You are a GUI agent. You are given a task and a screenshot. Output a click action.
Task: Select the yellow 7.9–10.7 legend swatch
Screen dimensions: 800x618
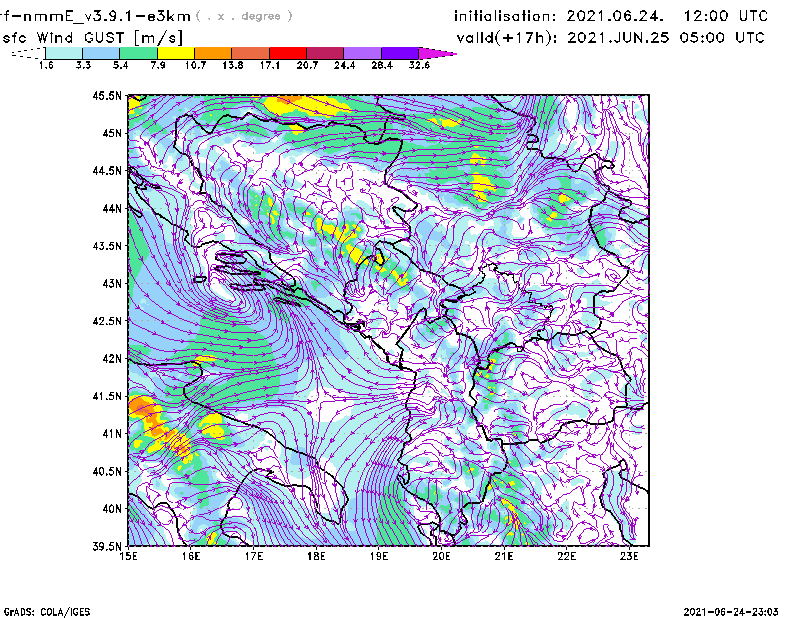click(x=176, y=53)
